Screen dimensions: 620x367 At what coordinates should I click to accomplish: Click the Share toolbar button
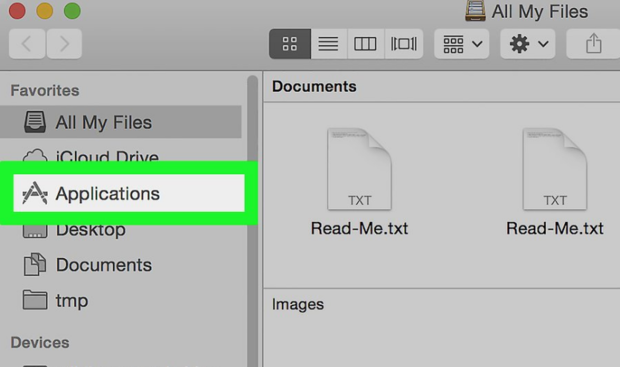tap(593, 44)
